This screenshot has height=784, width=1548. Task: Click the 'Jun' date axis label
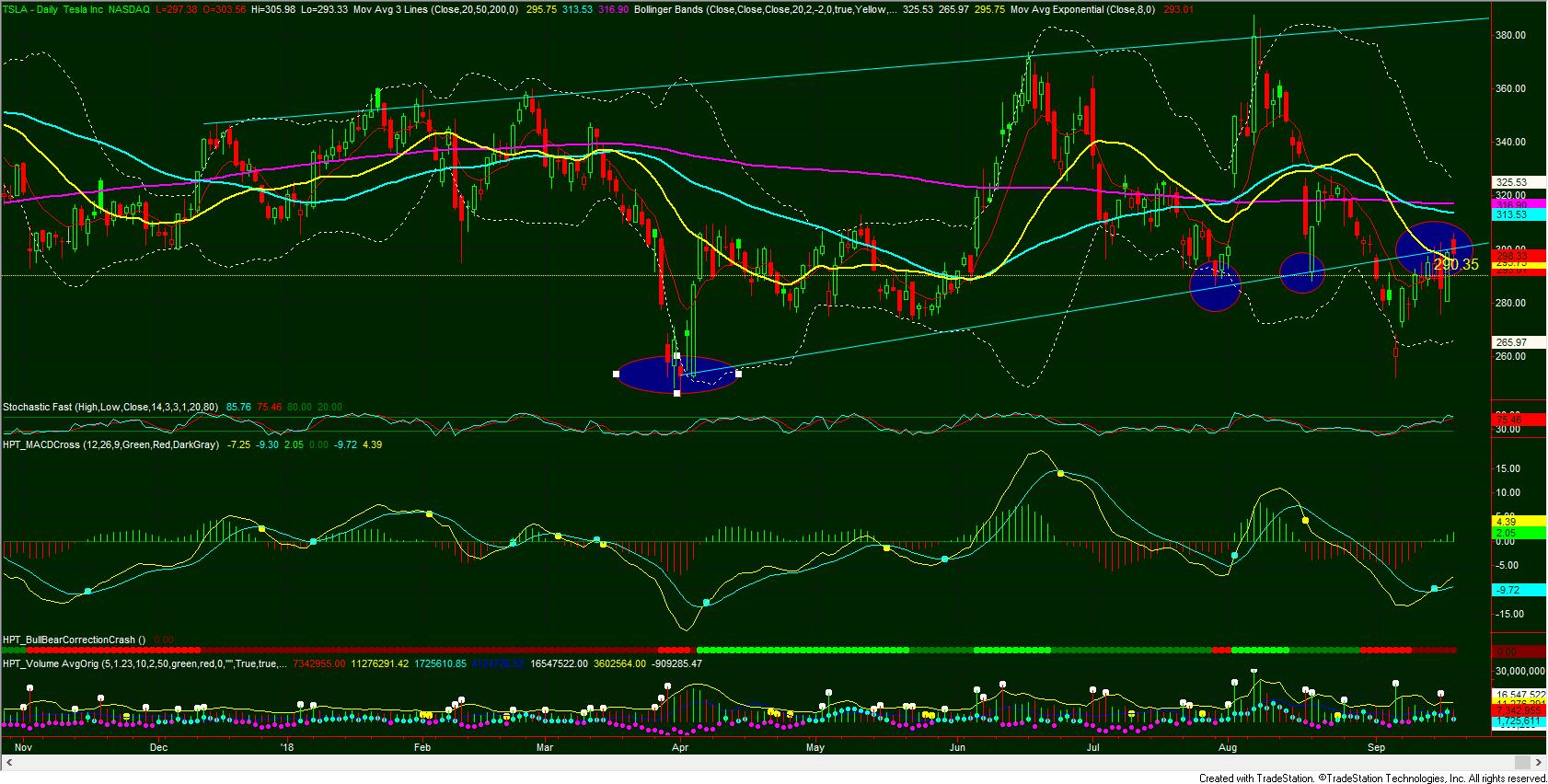[x=957, y=747]
